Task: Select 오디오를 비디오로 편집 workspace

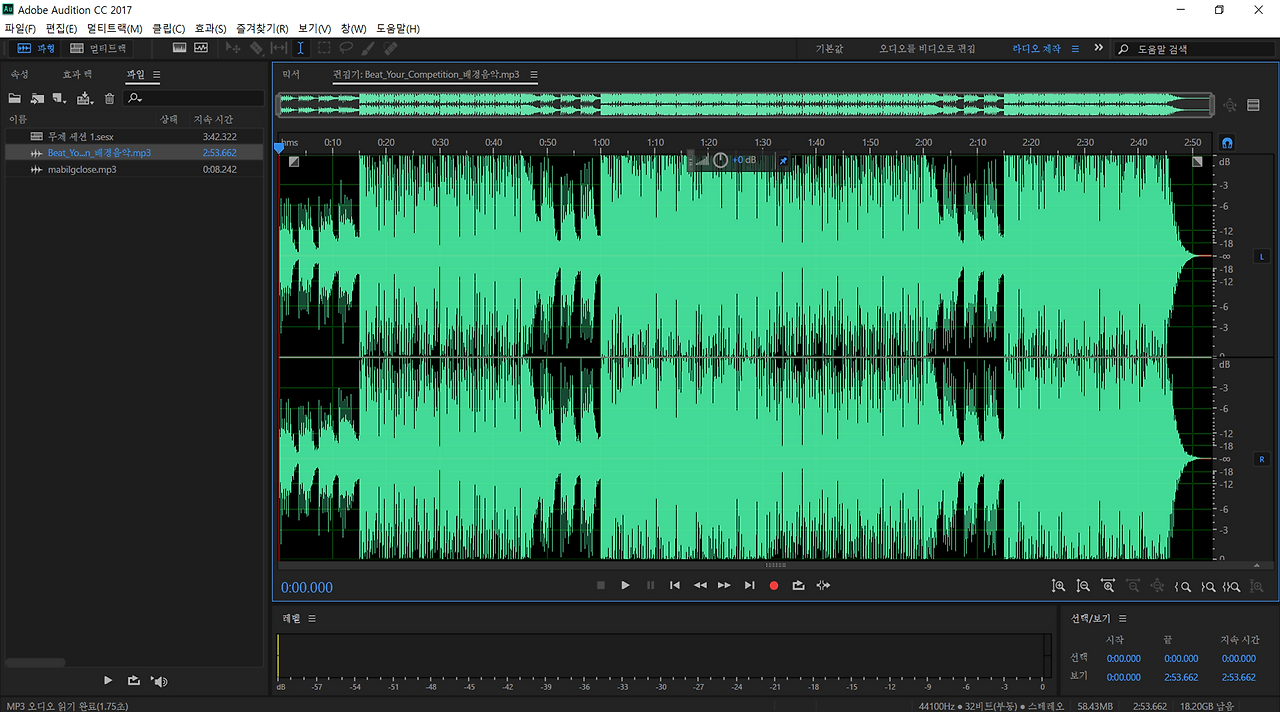Action: [x=927, y=48]
